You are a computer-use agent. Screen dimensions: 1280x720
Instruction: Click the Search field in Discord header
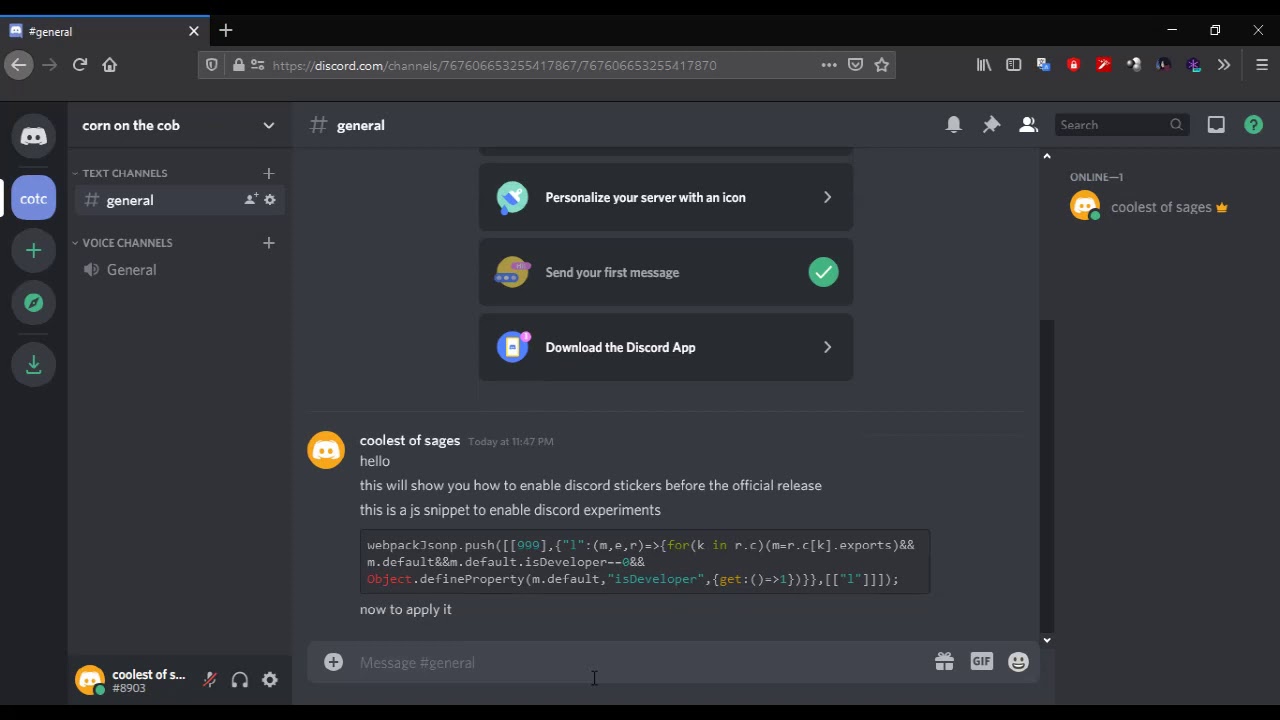point(1120,125)
